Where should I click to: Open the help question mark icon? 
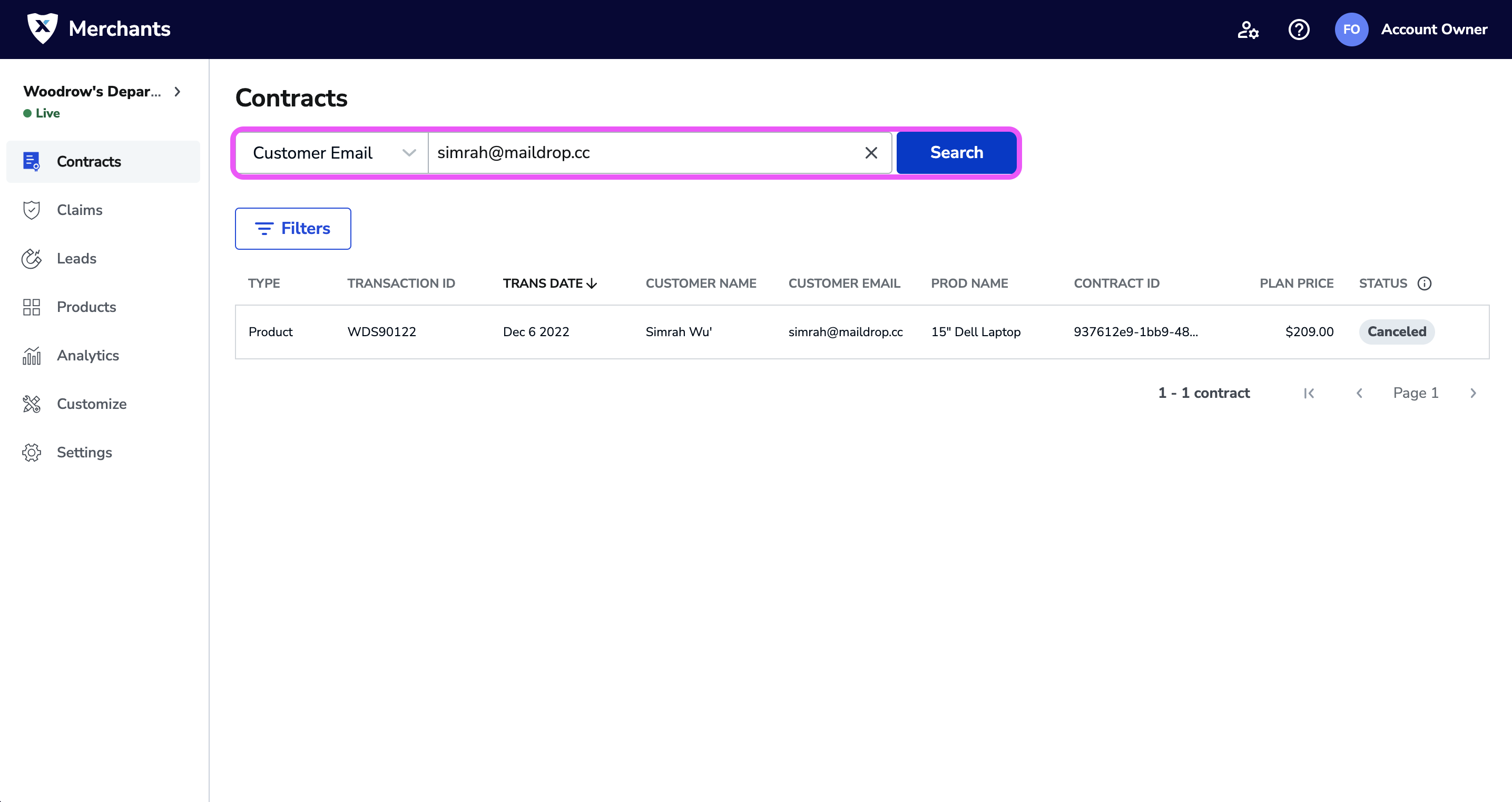pyautogui.click(x=1298, y=30)
